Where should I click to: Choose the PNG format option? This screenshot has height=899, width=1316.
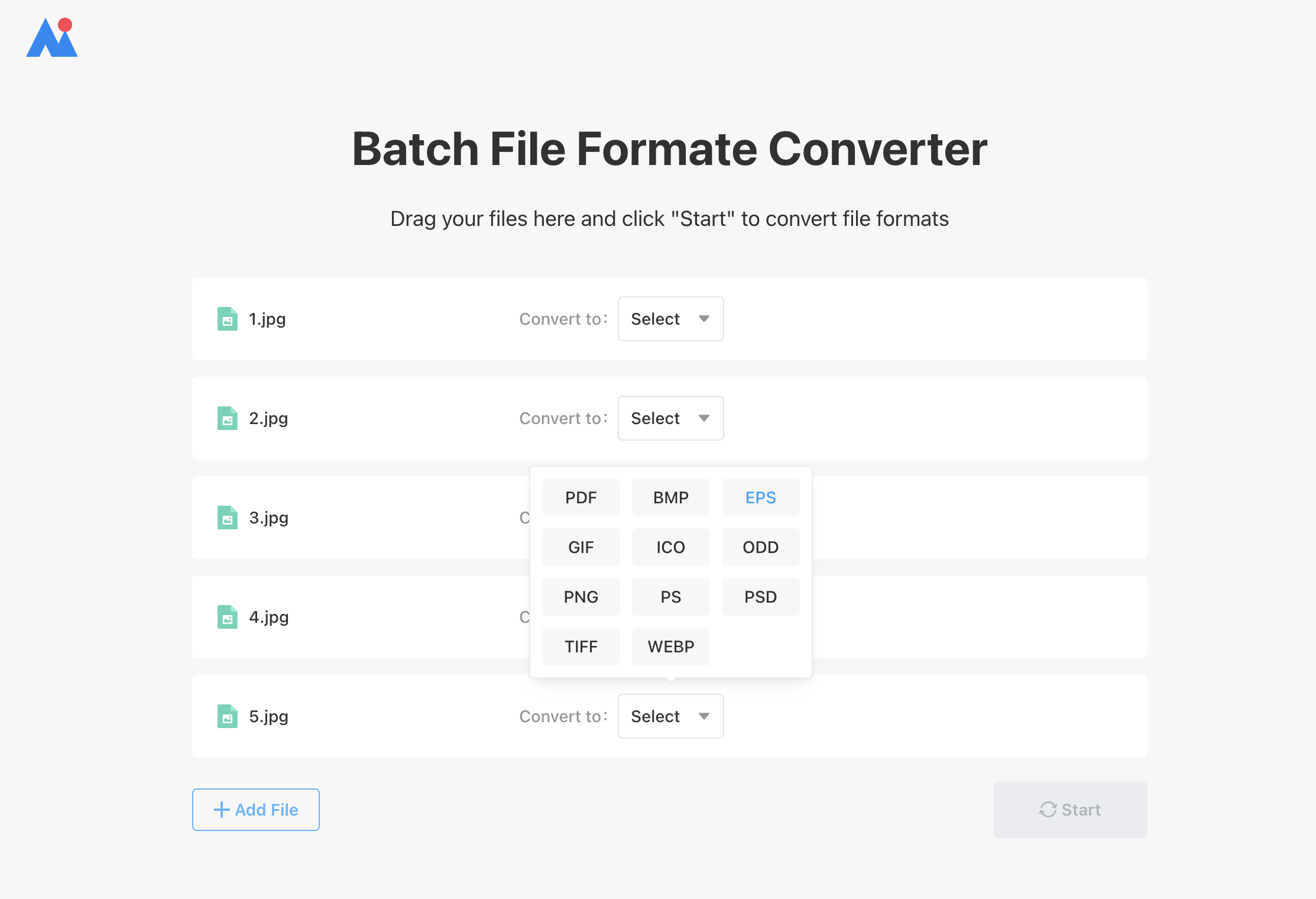point(581,597)
